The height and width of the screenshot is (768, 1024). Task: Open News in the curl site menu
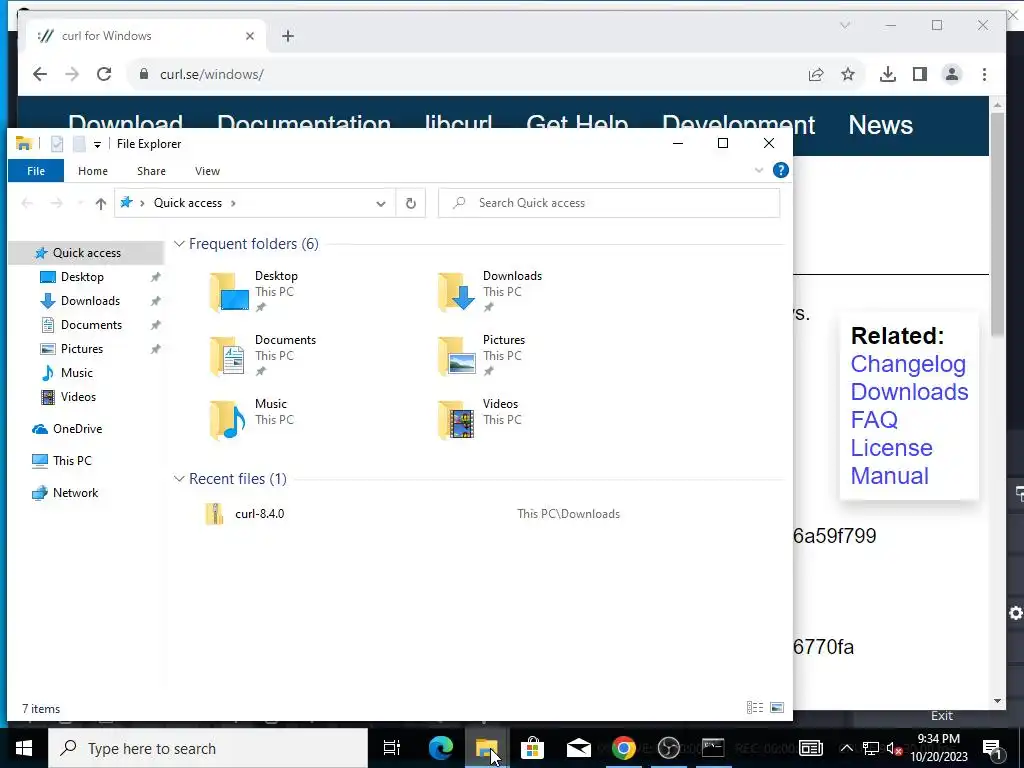click(x=880, y=125)
